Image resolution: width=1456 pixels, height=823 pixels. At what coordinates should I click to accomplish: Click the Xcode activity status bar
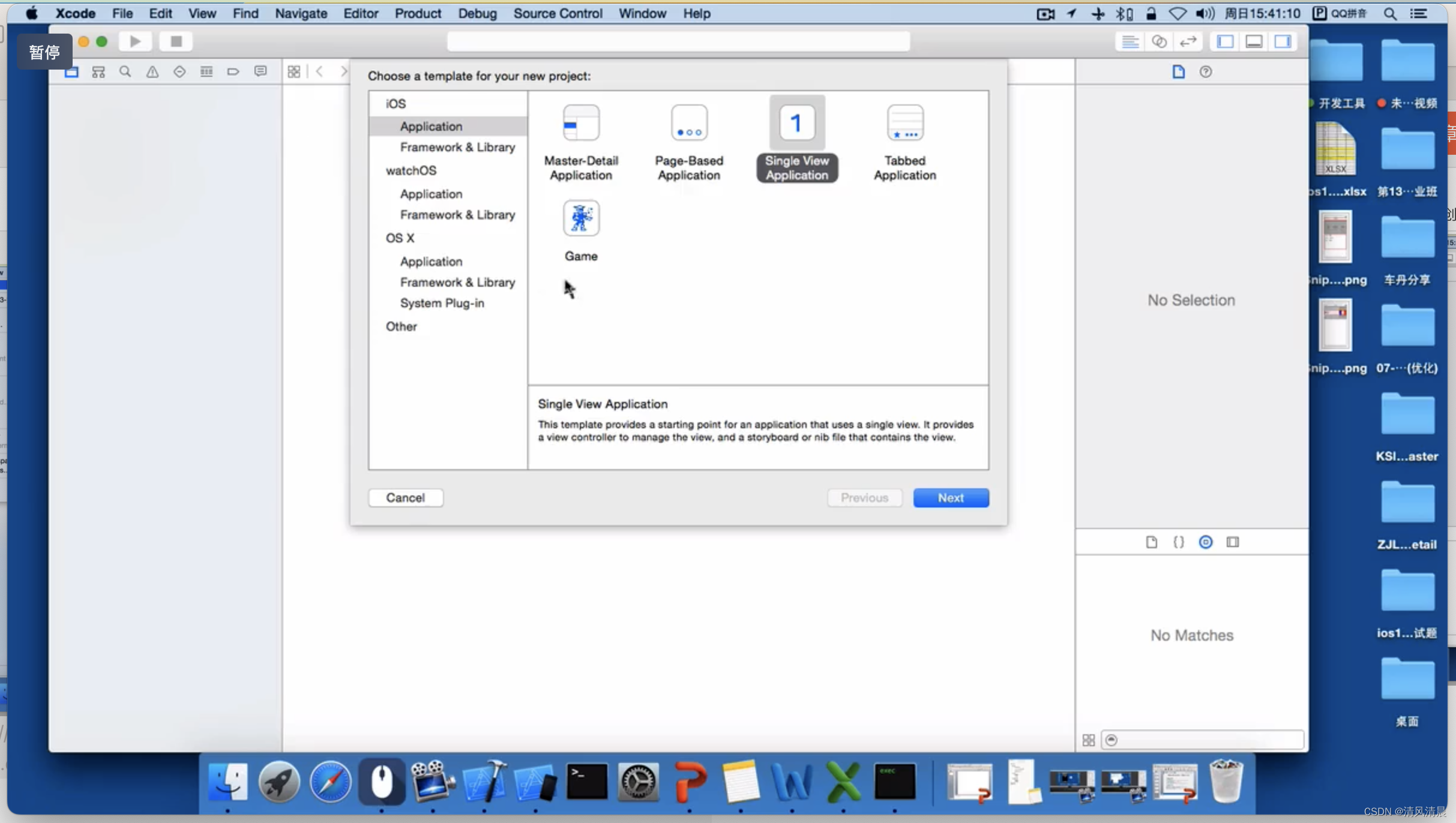678,41
